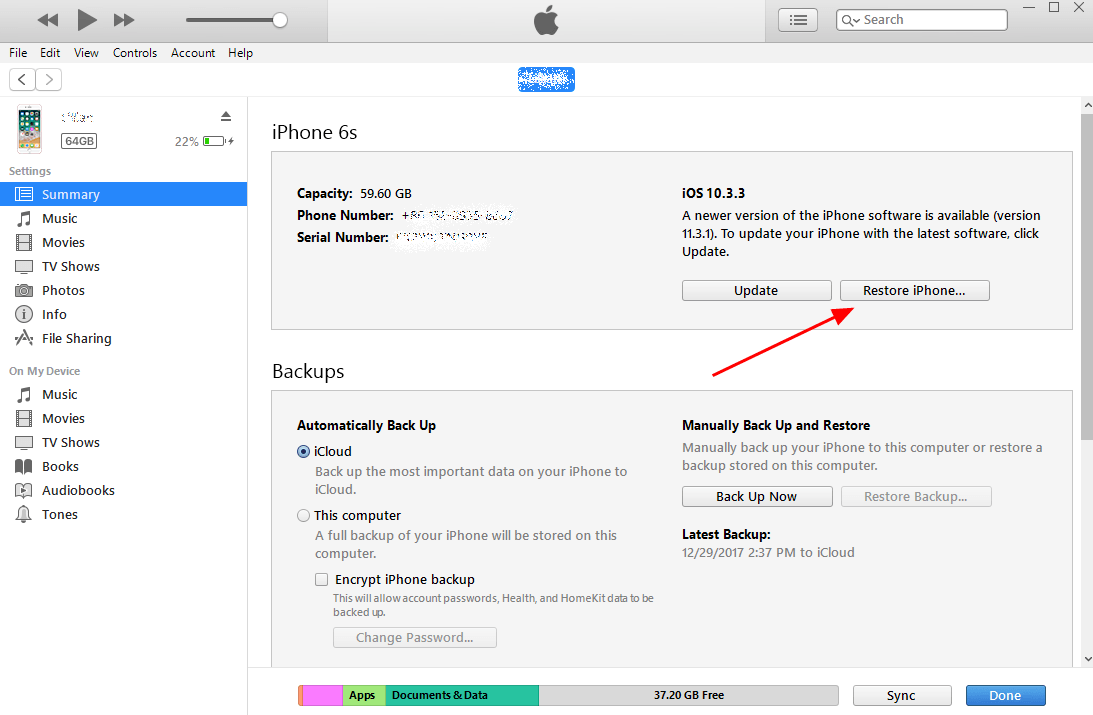Screen dimensions: 1093x715
Task: Click the Latest Backup date text
Action: tap(768, 553)
